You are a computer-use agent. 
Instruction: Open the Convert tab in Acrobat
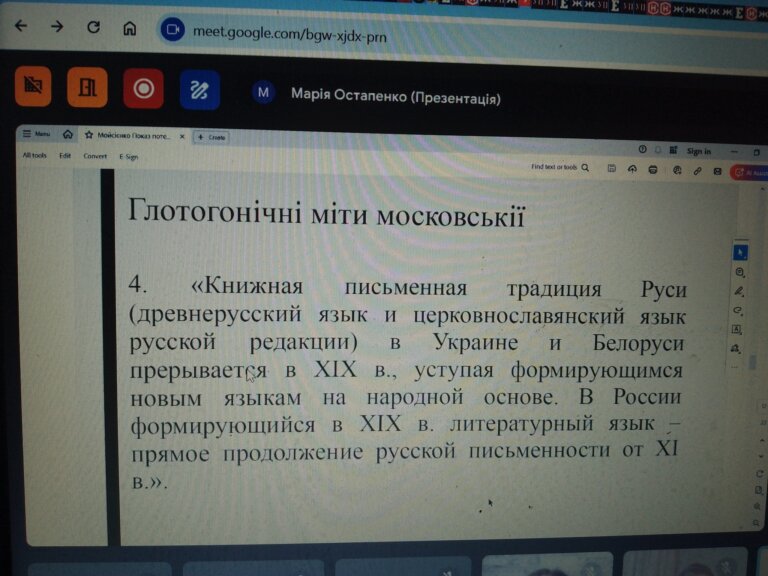pos(95,156)
